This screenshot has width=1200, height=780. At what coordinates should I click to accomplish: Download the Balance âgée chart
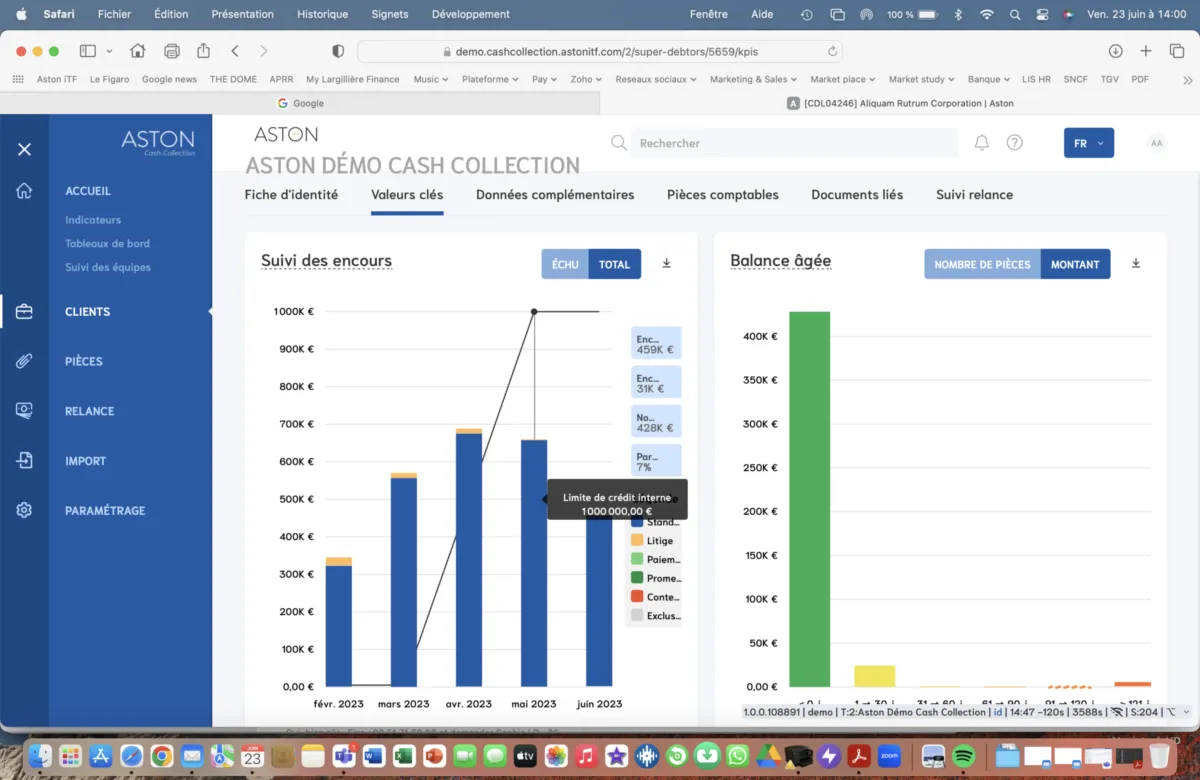(x=1136, y=264)
